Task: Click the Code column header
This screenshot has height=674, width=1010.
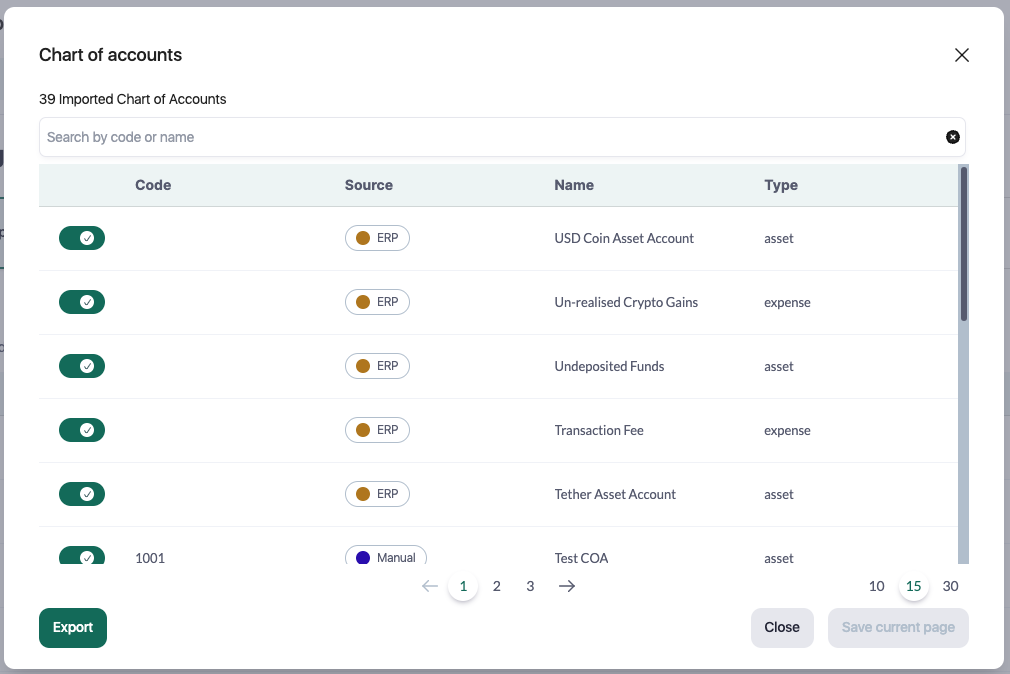Action: click(x=153, y=186)
